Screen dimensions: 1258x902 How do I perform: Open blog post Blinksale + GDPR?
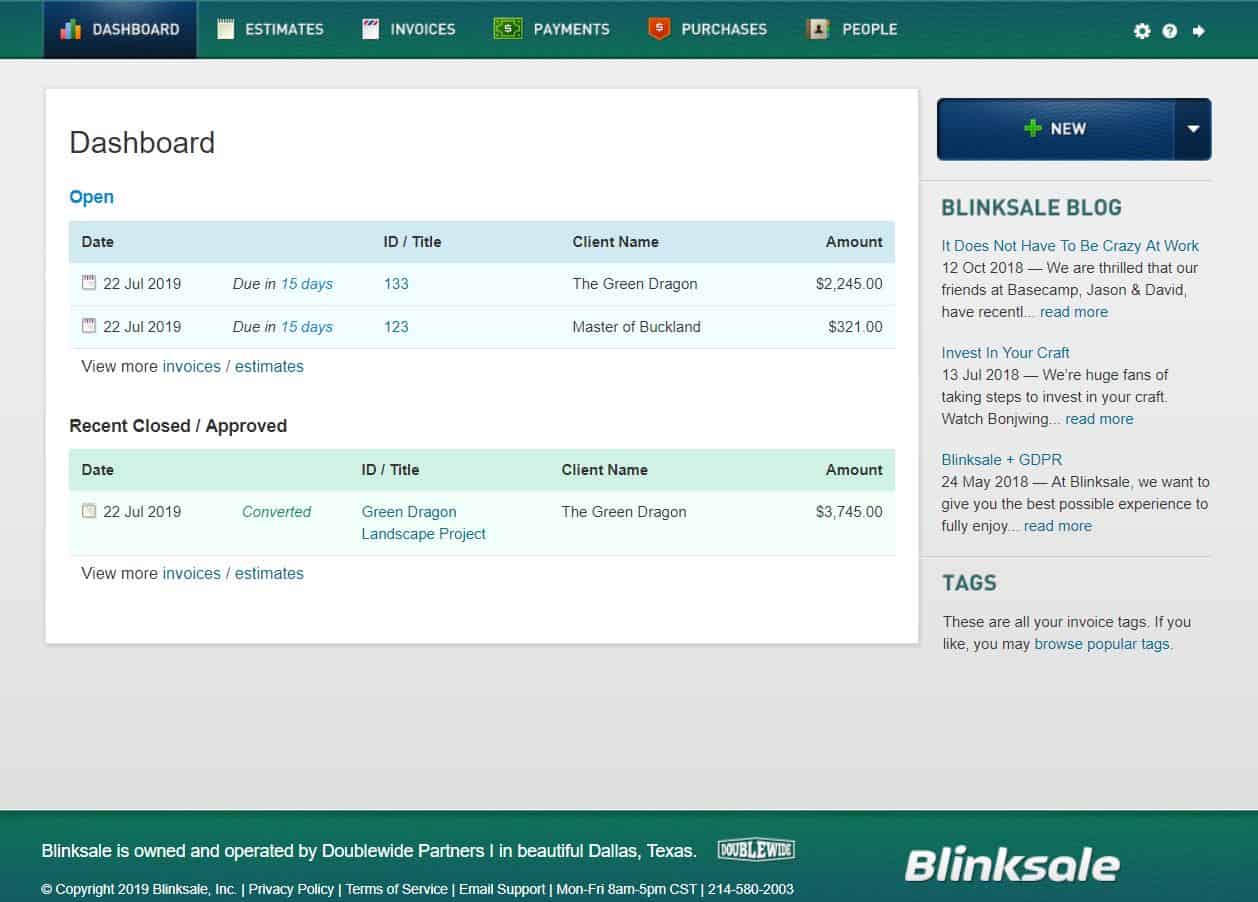click(1002, 460)
